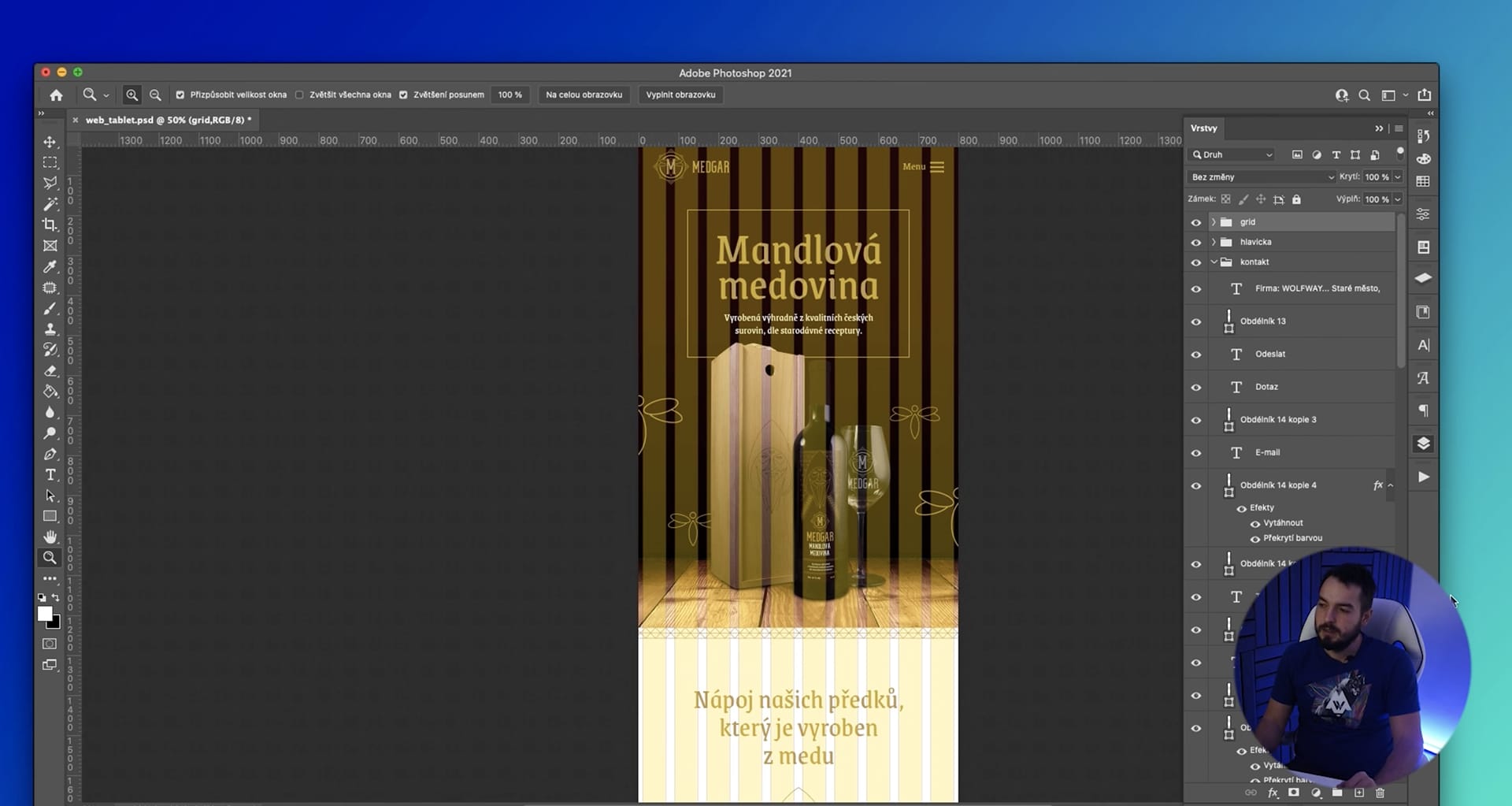Choose Zoom Out mode in options bar
The width and height of the screenshot is (1512, 806).
(x=155, y=95)
